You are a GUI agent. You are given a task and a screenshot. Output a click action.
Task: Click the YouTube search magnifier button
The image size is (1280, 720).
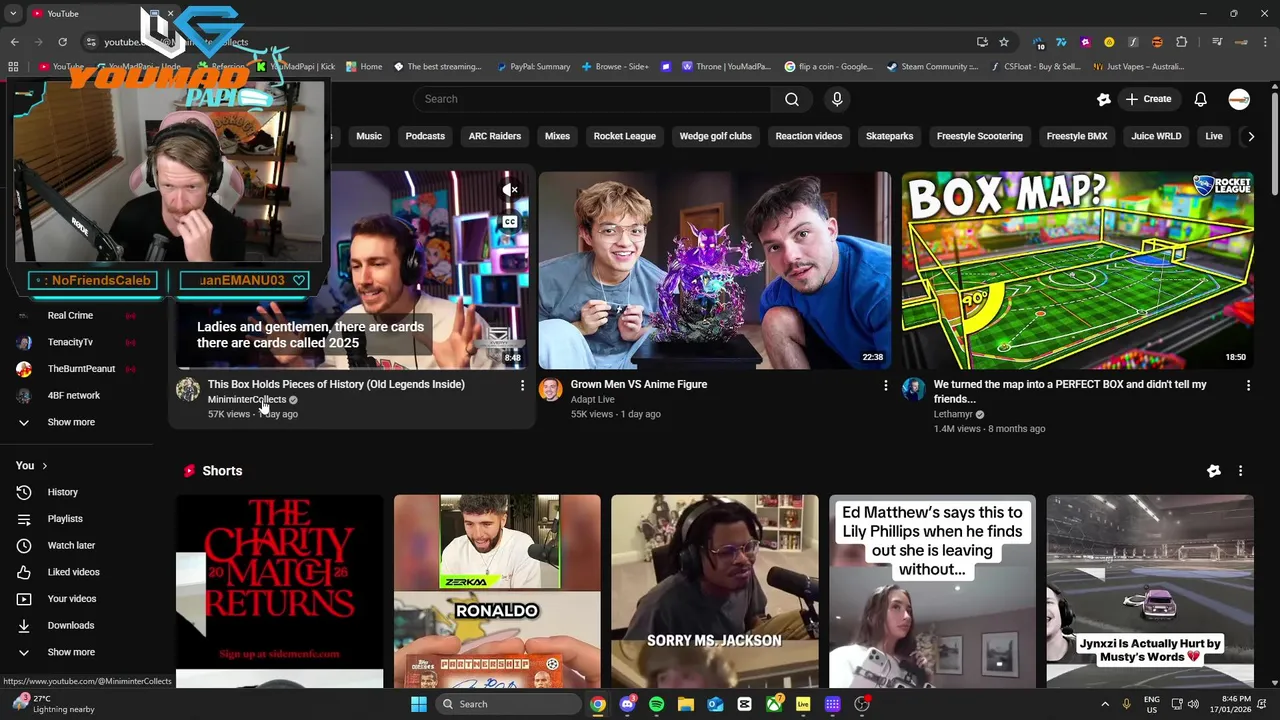coord(791,99)
